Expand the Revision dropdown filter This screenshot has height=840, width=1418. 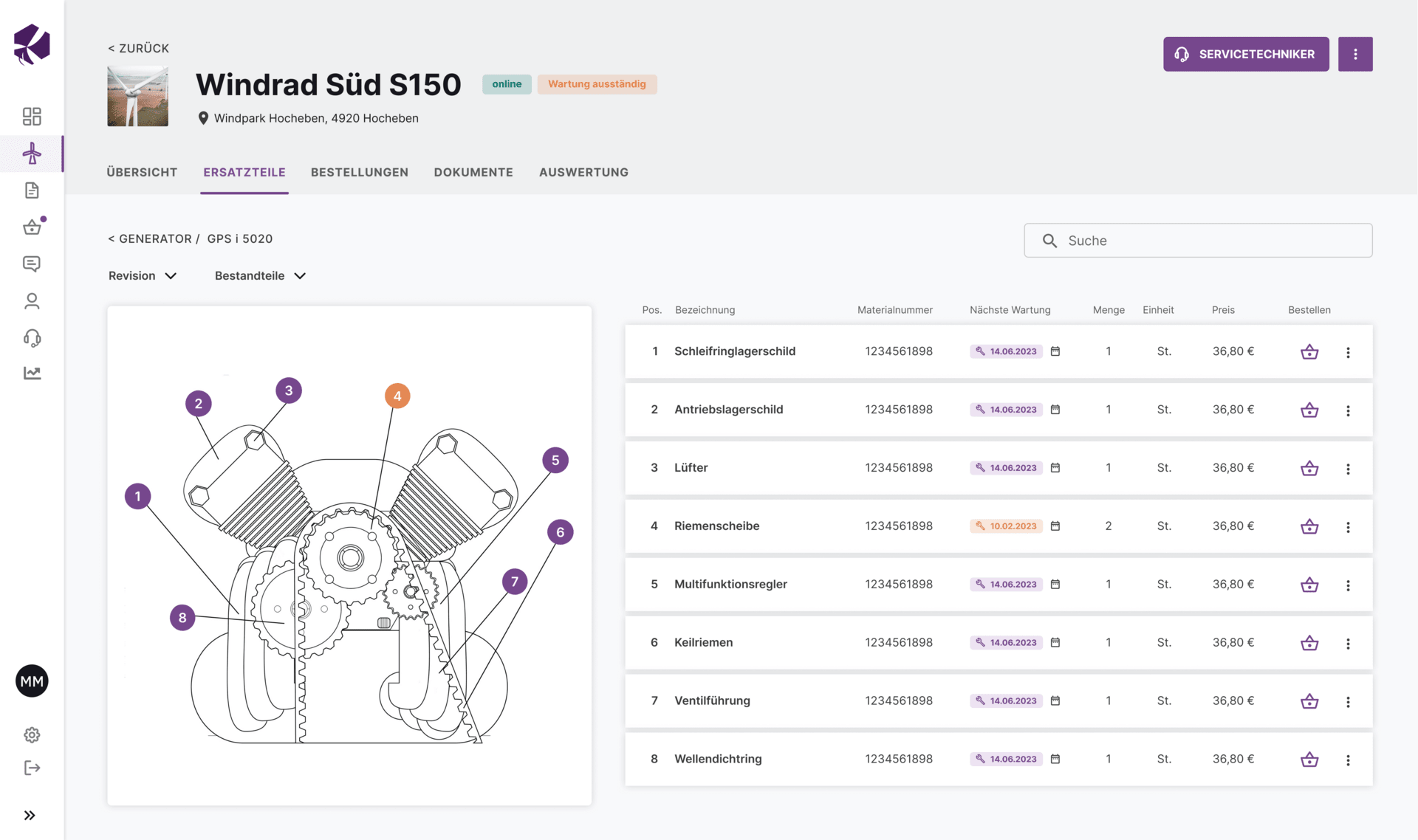pos(141,275)
